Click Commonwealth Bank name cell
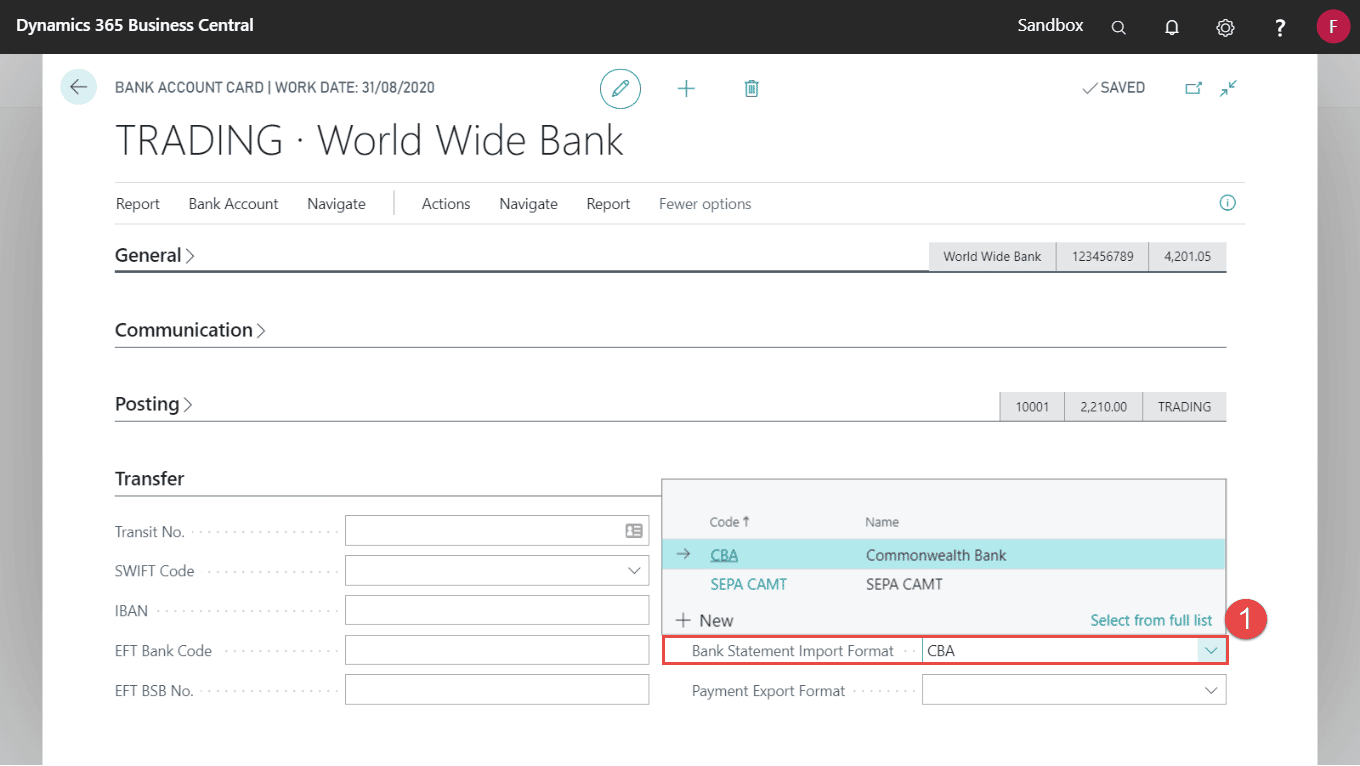This screenshot has width=1360, height=766. coord(936,555)
